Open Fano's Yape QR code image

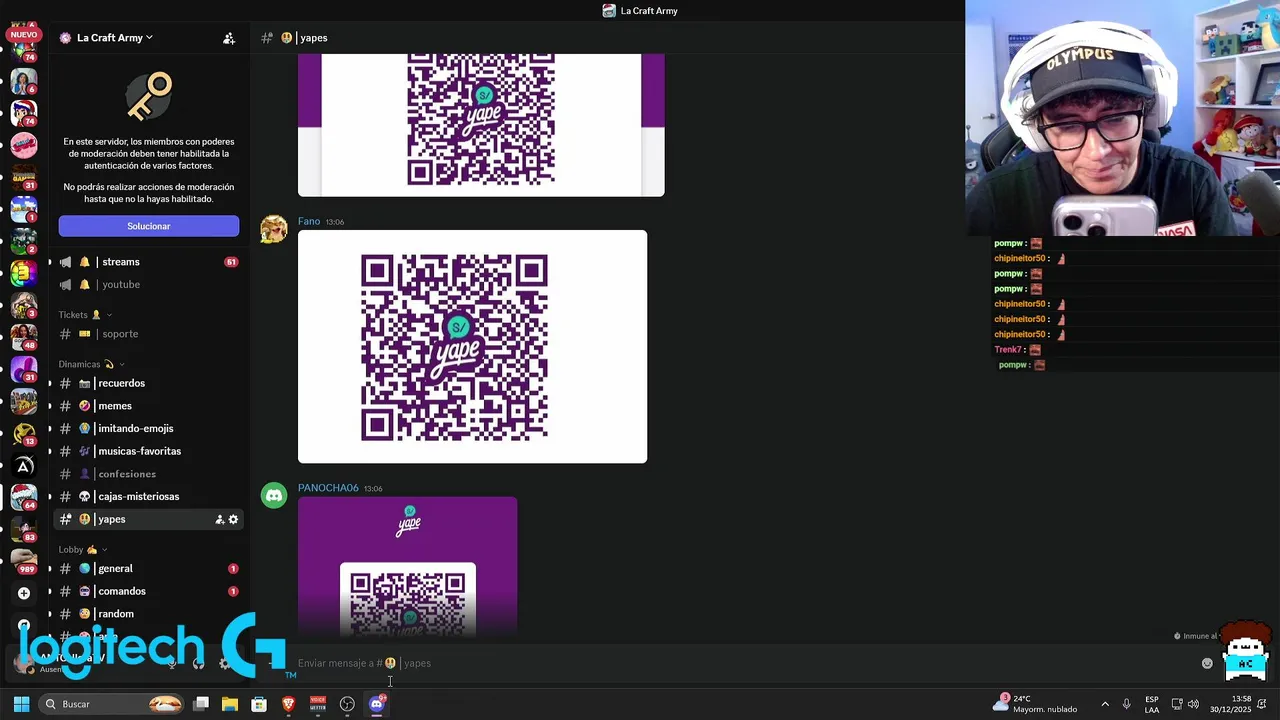[472, 347]
